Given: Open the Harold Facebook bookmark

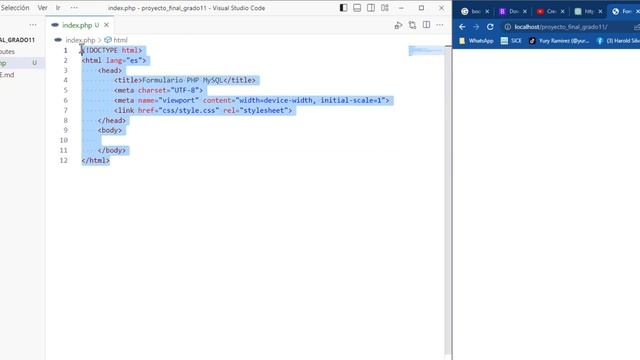Looking at the screenshot, I should [618, 41].
